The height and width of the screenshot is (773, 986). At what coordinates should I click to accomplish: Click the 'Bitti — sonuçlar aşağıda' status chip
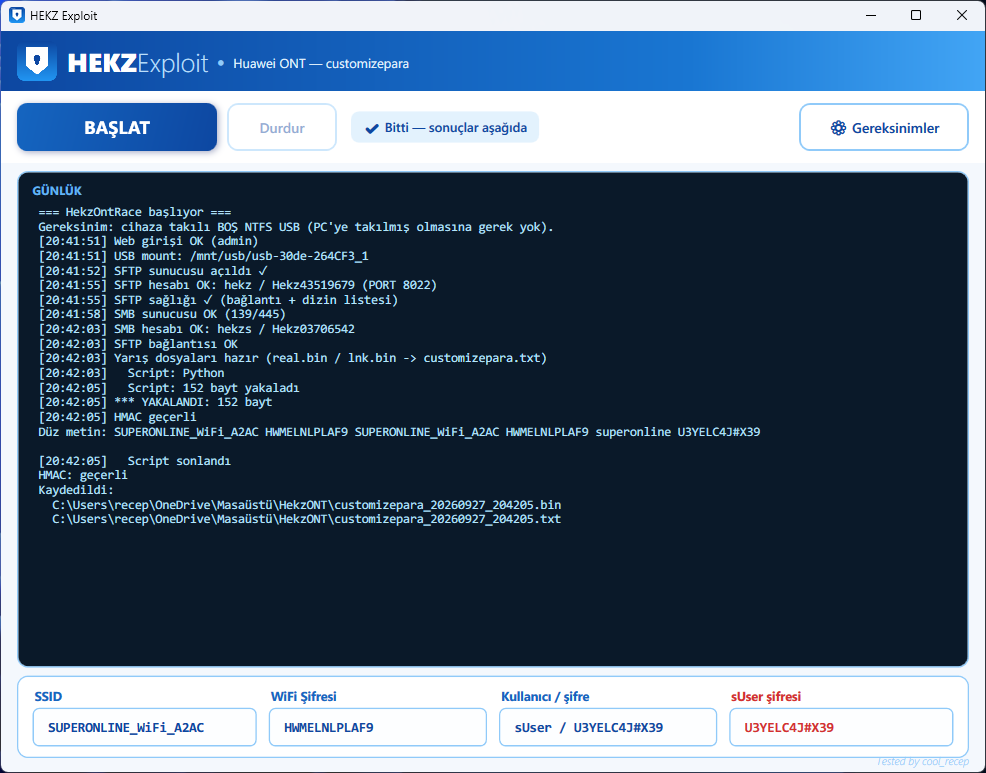click(445, 128)
